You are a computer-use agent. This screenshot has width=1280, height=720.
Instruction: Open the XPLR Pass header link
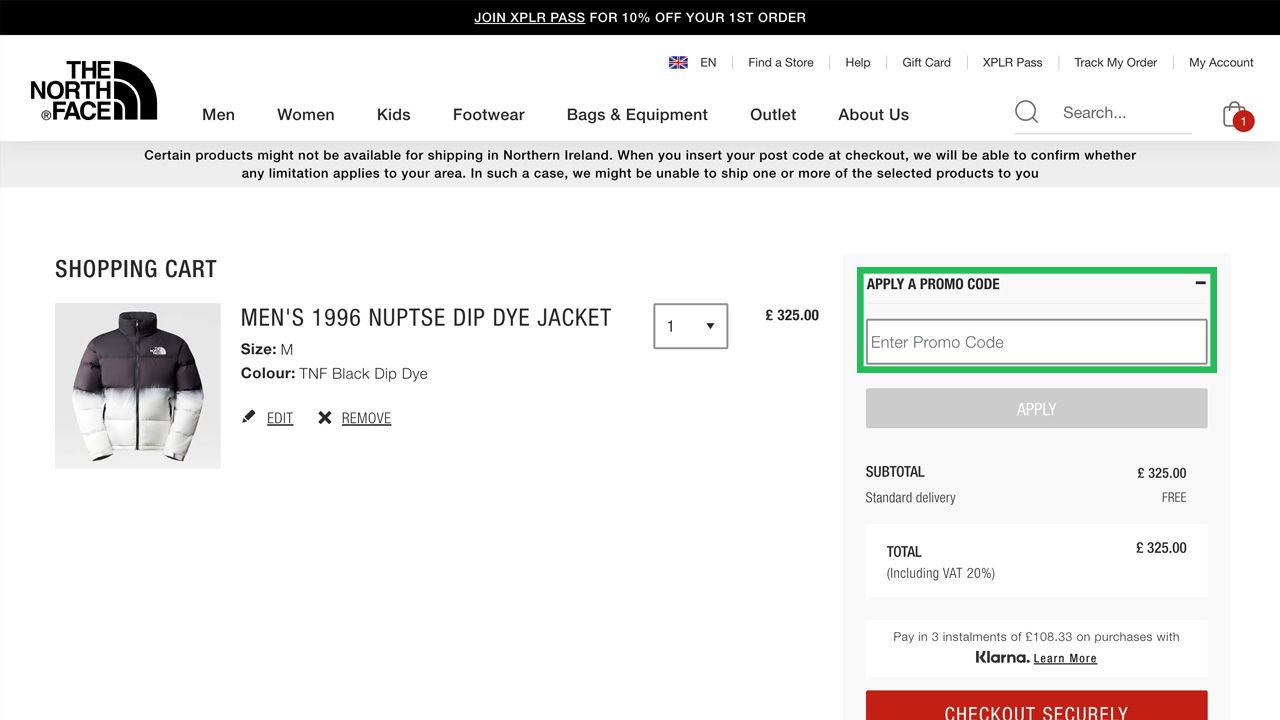pos(1012,62)
